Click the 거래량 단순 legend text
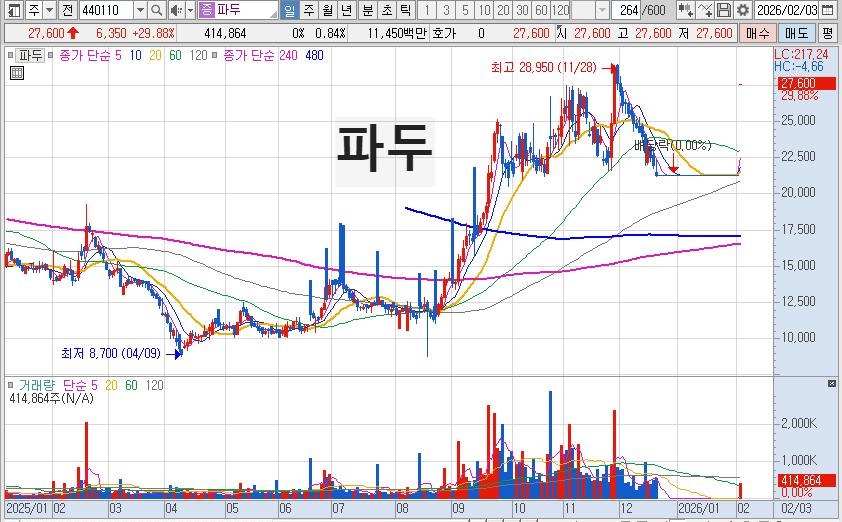The width and height of the screenshot is (842, 522). pyautogui.click(x=58, y=385)
